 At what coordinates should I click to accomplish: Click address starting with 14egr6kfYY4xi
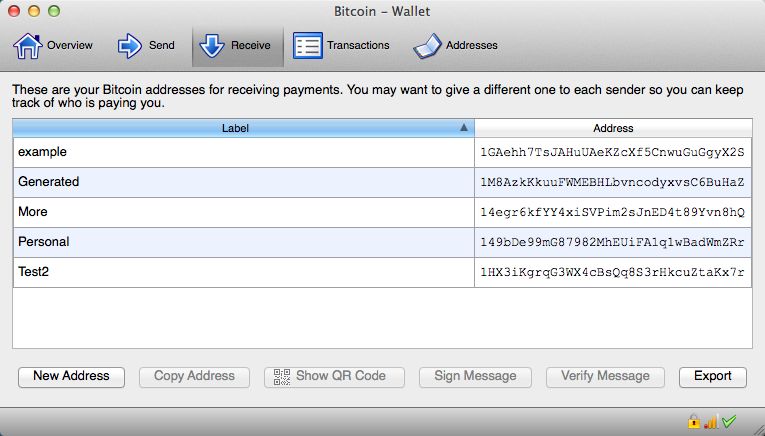pos(612,213)
